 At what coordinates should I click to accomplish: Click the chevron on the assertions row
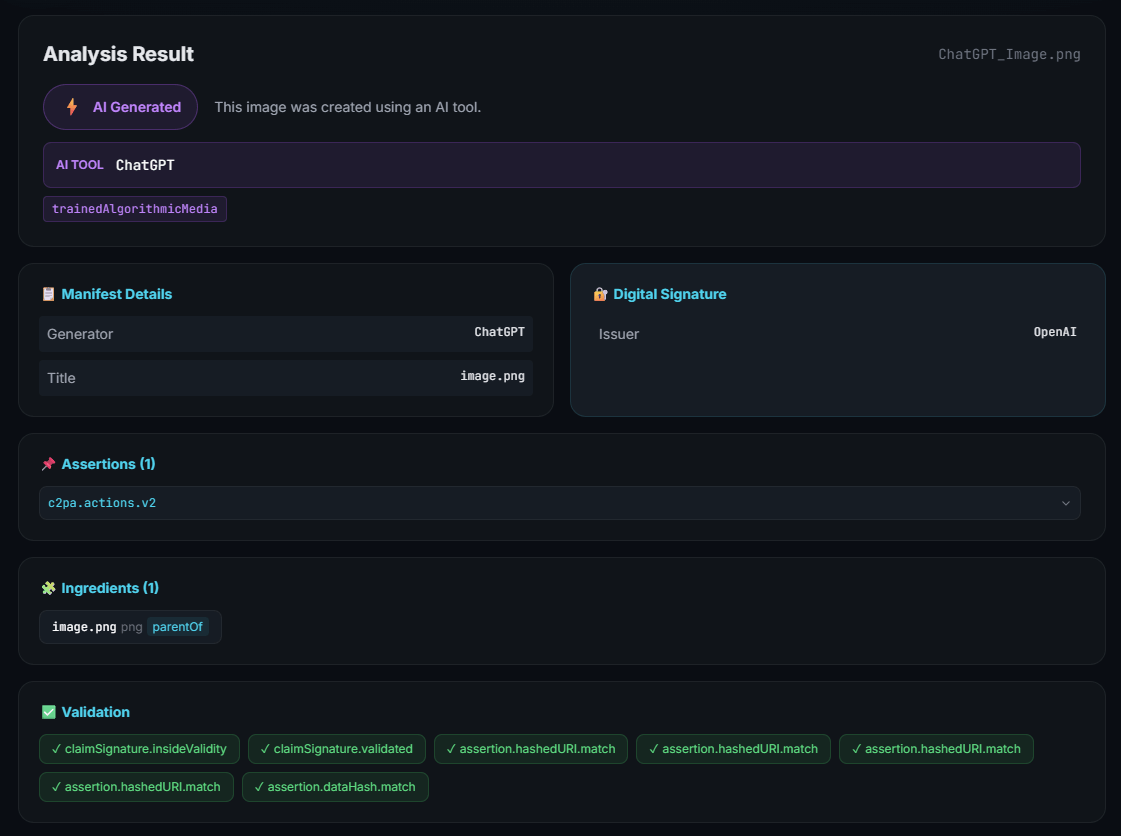pos(1066,503)
